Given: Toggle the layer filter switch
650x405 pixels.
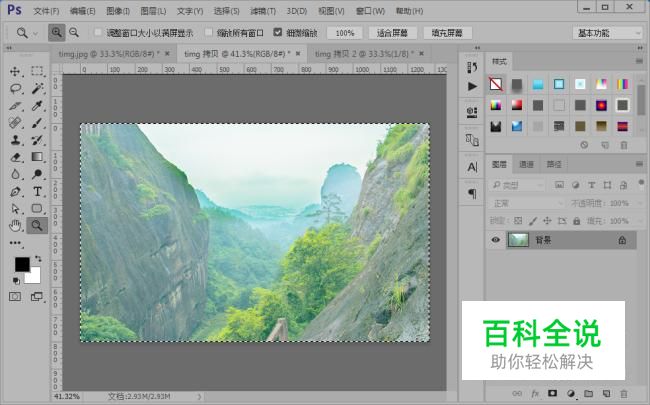Looking at the screenshot, I should [641, 184].
